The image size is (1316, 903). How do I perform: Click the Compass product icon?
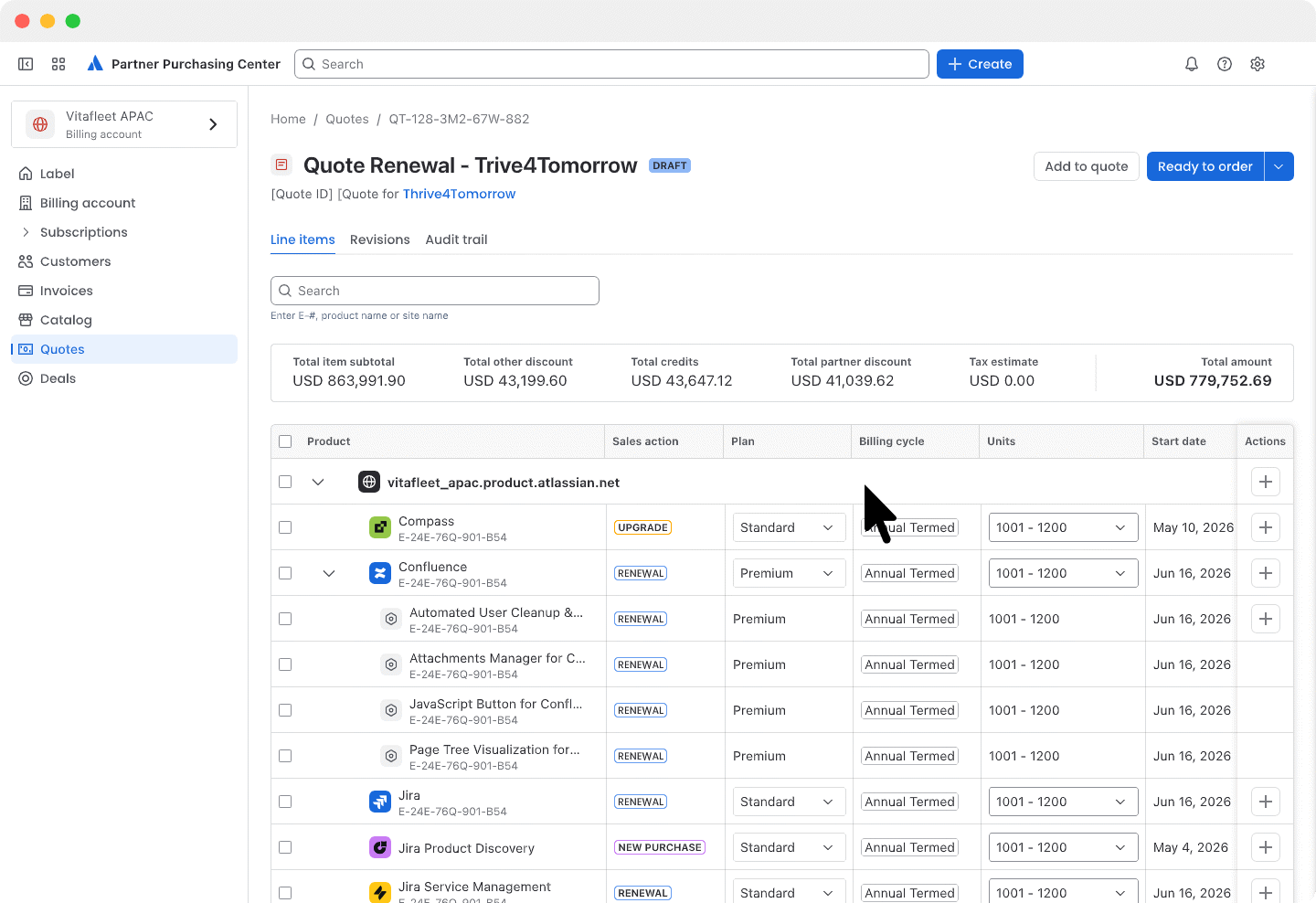[x=380, y=527]
